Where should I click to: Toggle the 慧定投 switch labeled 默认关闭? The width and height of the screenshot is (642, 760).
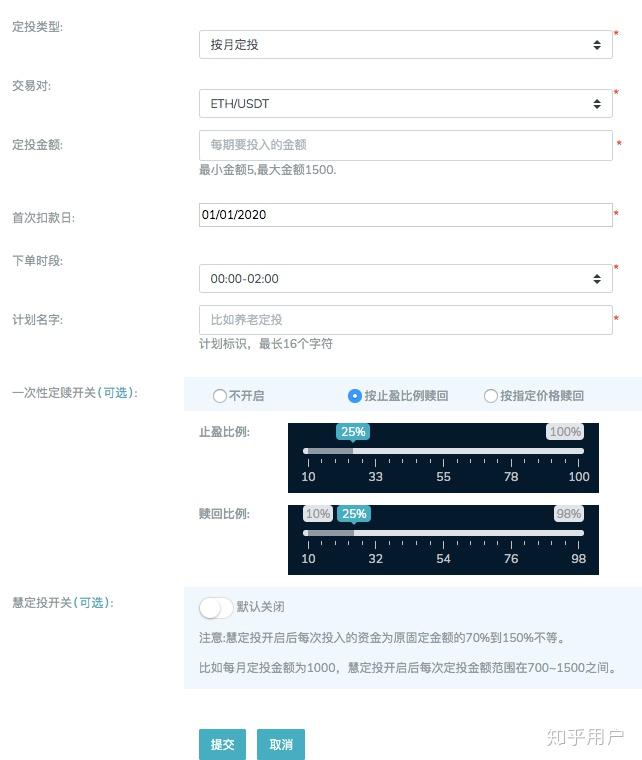pyautogui.click(x=216, y=607)
